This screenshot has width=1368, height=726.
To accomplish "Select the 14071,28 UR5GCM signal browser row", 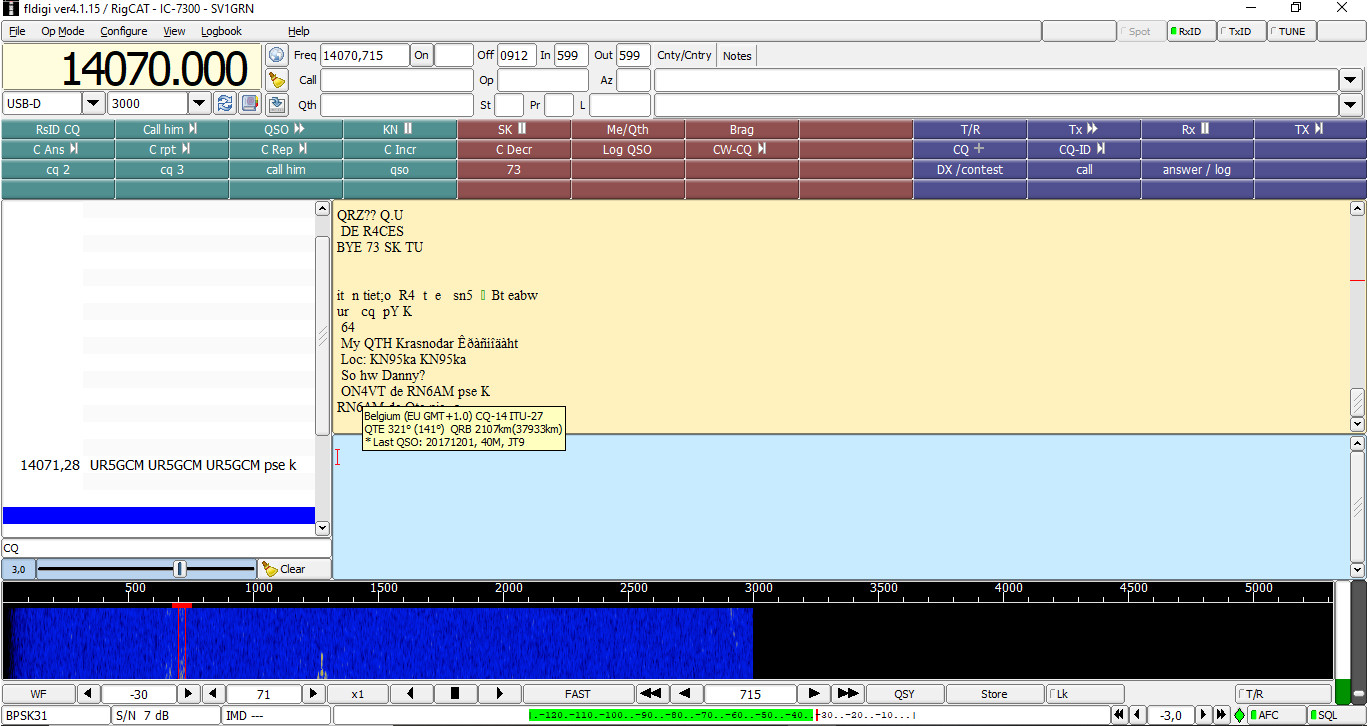I will 158,465.
